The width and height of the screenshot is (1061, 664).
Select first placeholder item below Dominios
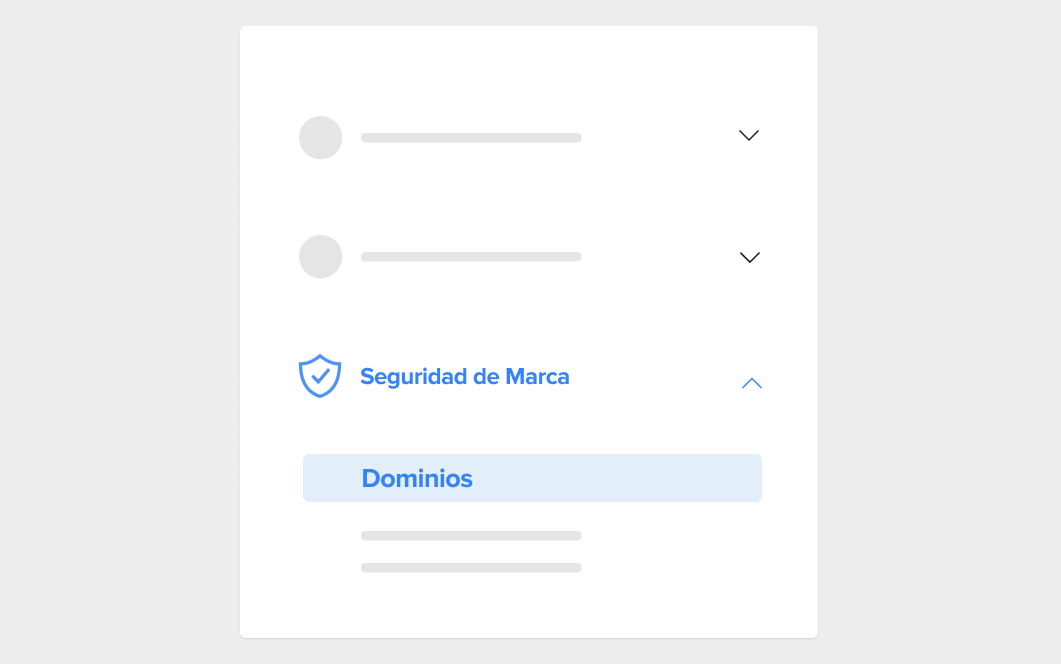tap(471, 535)
